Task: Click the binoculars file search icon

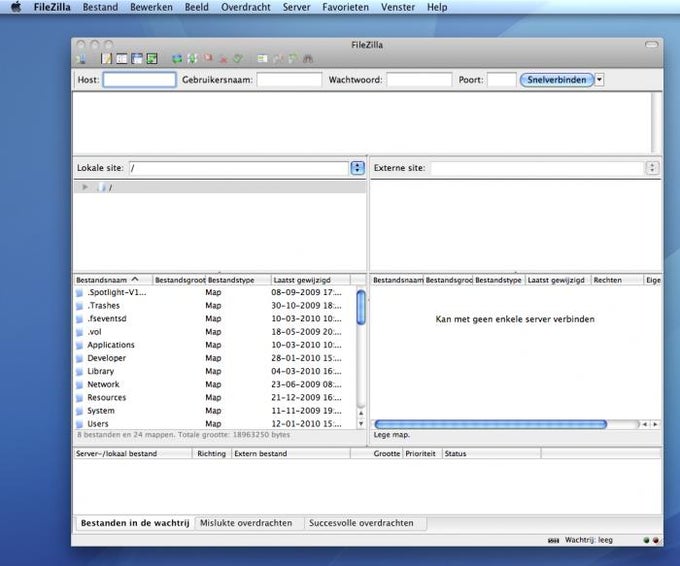Action: 308,59
